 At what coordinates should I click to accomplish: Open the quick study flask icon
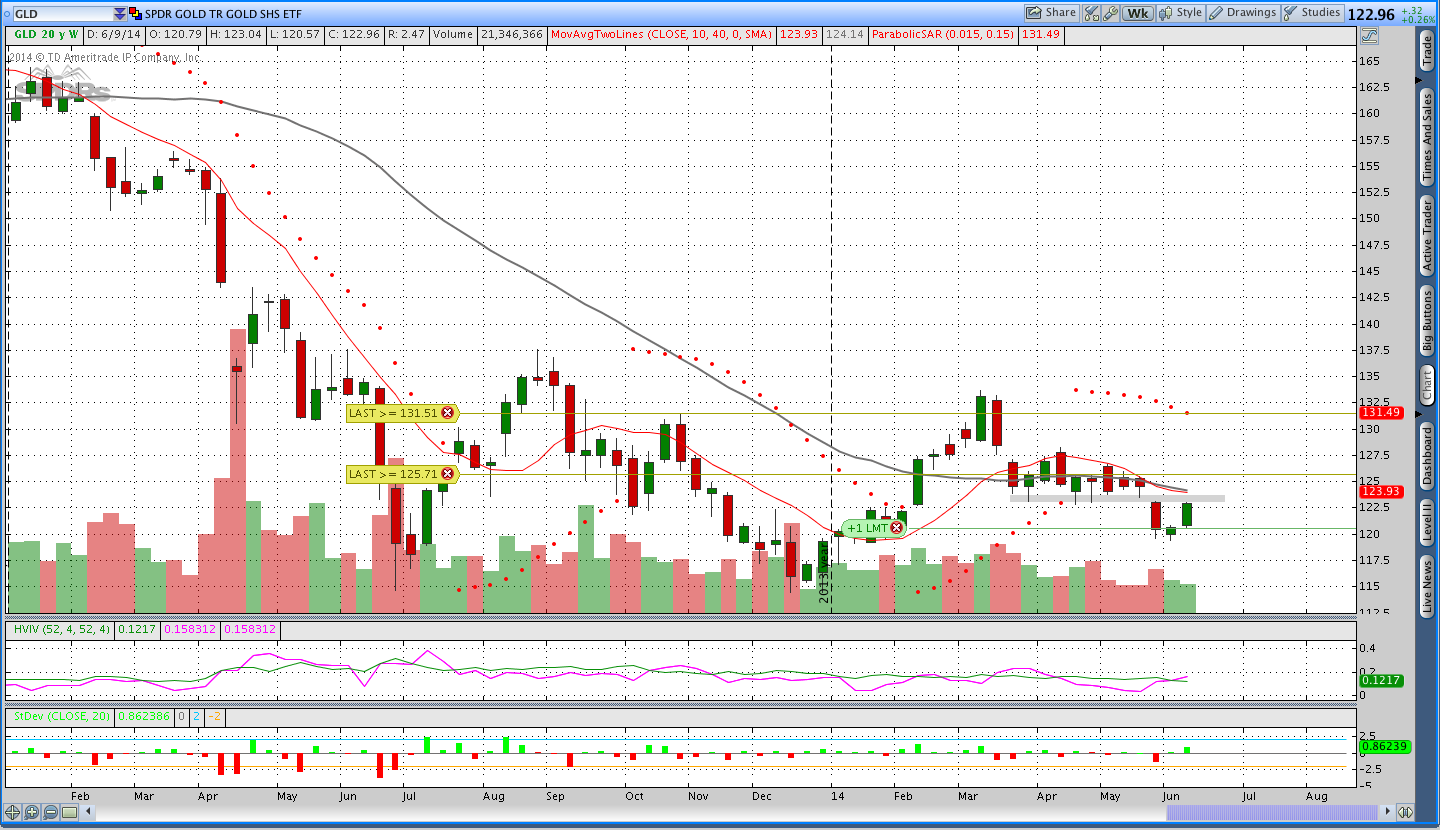click(1091, 13)
